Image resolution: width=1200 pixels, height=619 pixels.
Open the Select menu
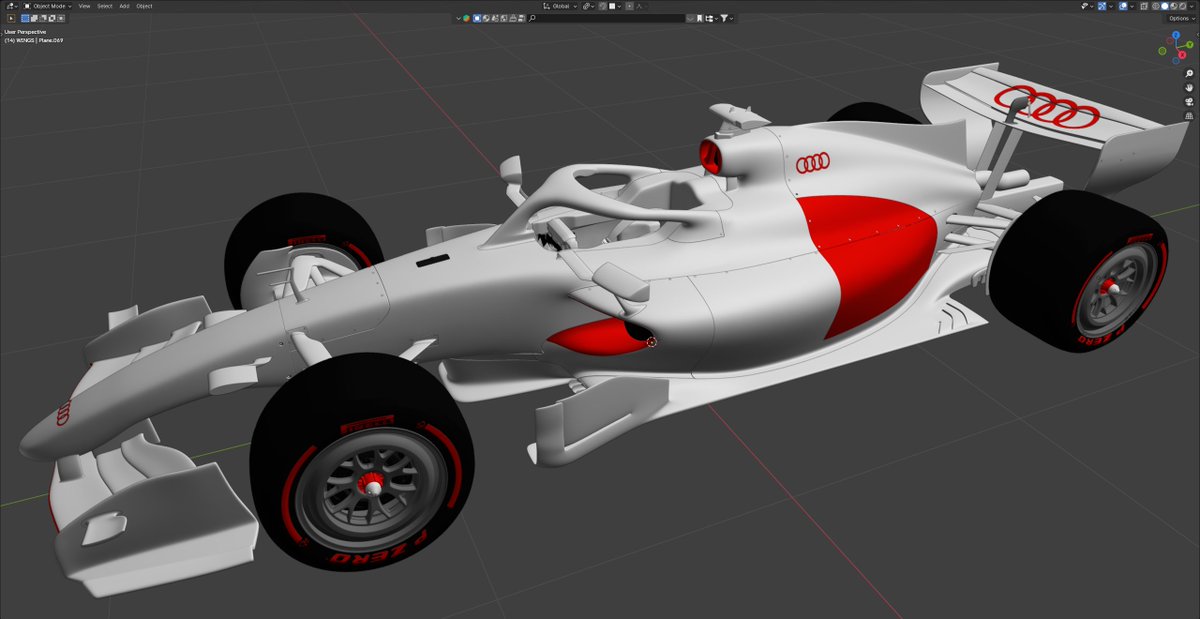[105, 6]
